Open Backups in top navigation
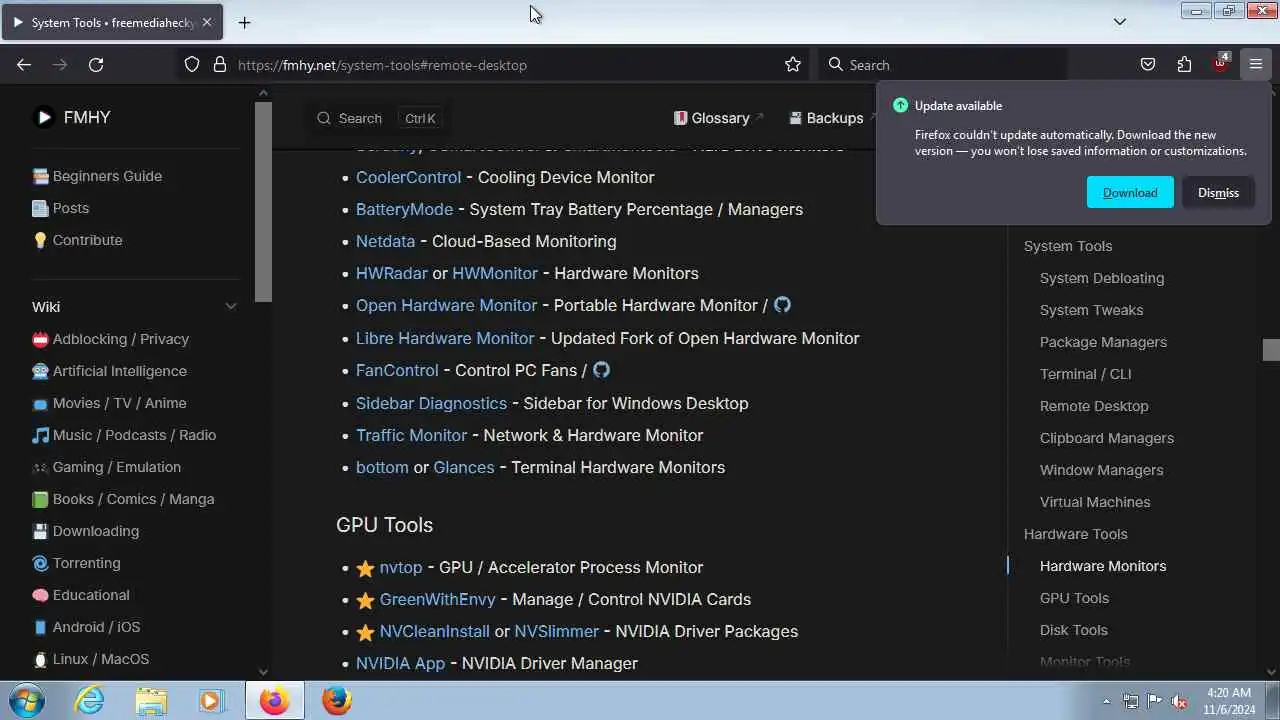 coord(834,118)
